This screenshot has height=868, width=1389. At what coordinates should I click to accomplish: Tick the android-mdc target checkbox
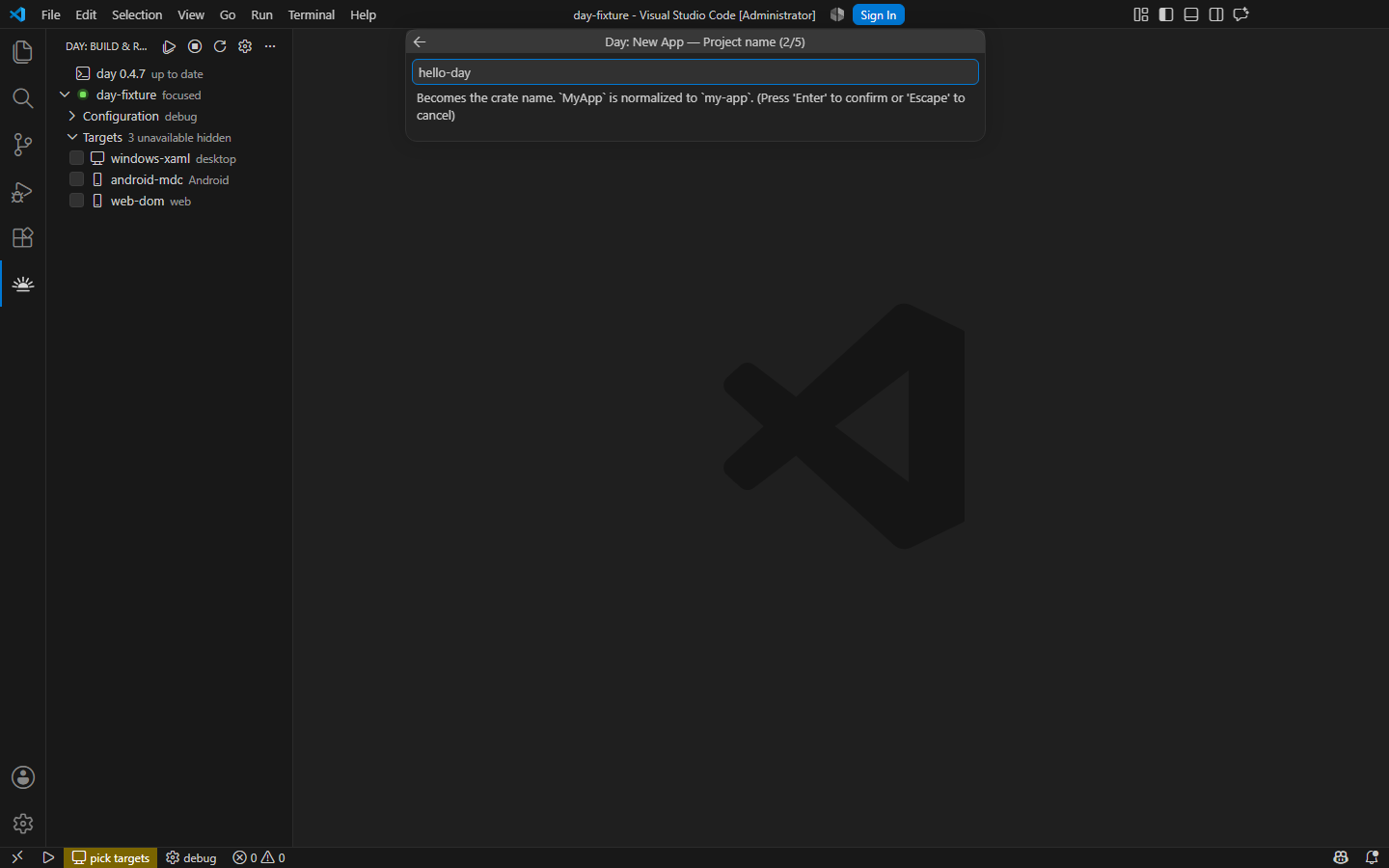77,179
